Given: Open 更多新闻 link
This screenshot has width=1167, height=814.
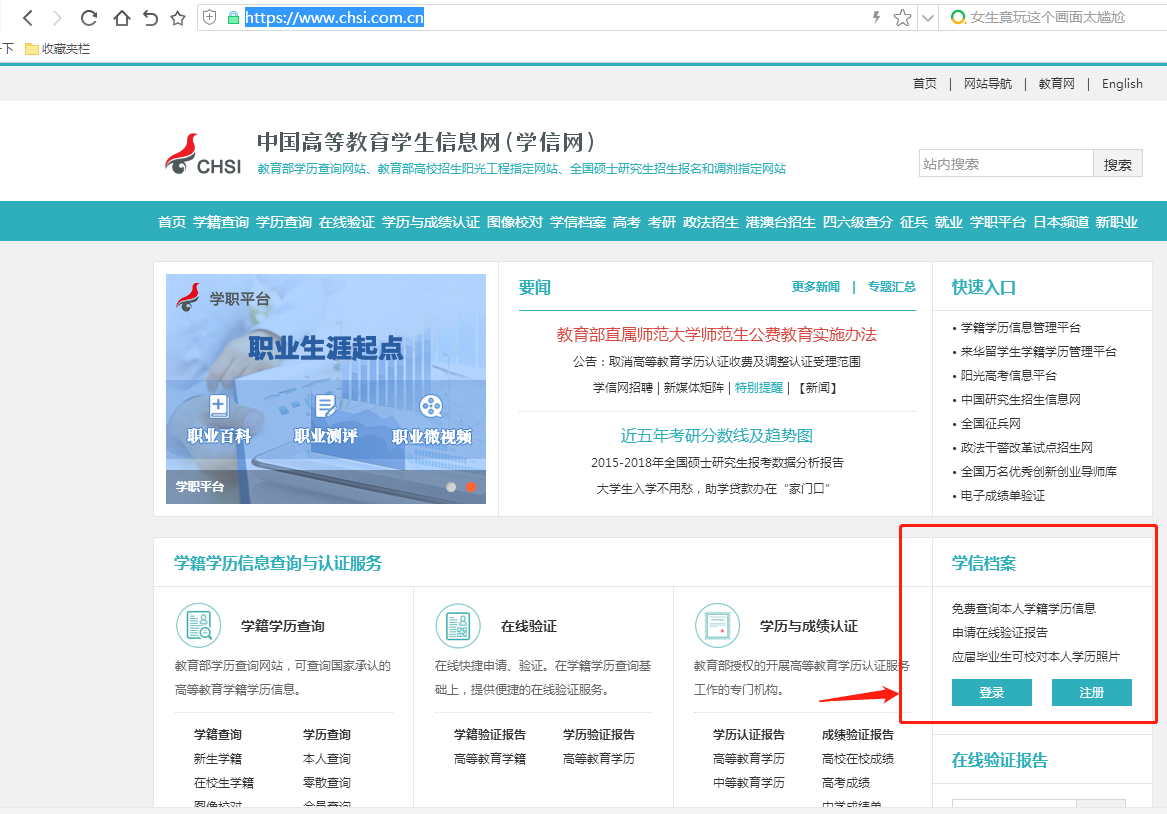Looking at the screenshot, I should tap(815, 287).
